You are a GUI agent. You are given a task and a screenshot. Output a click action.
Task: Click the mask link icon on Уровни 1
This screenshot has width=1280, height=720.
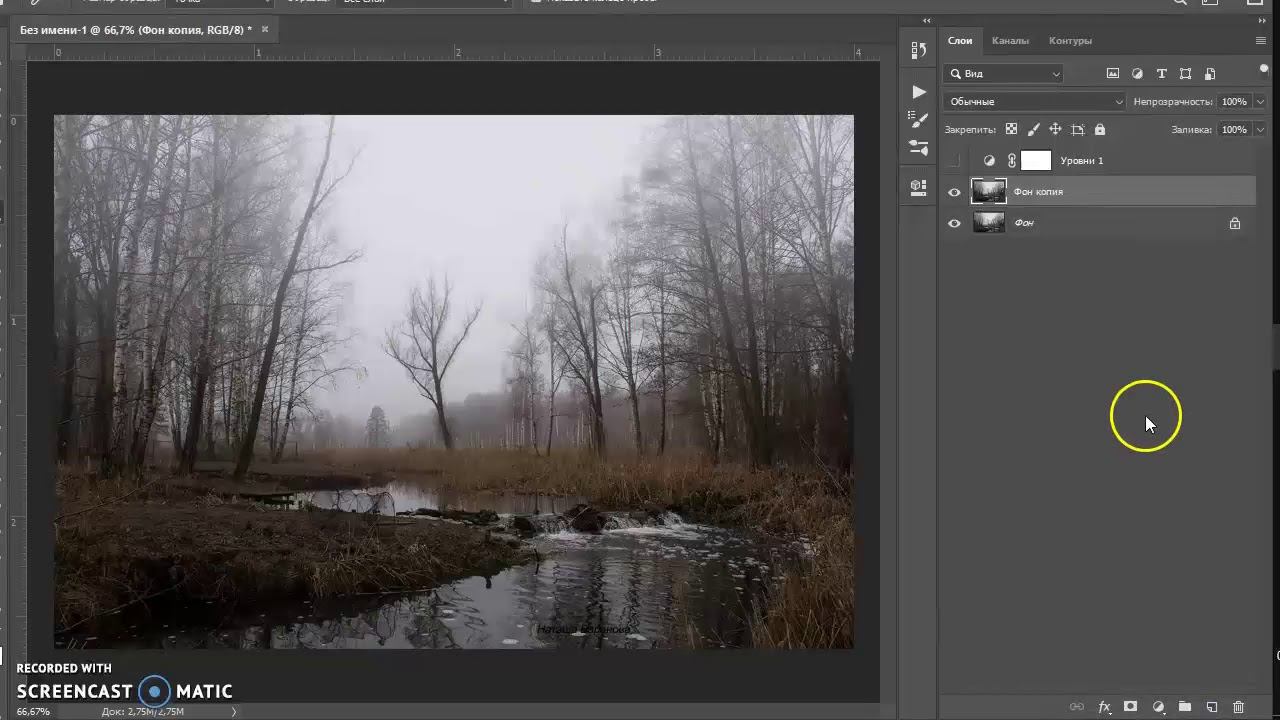(1012, 161)
